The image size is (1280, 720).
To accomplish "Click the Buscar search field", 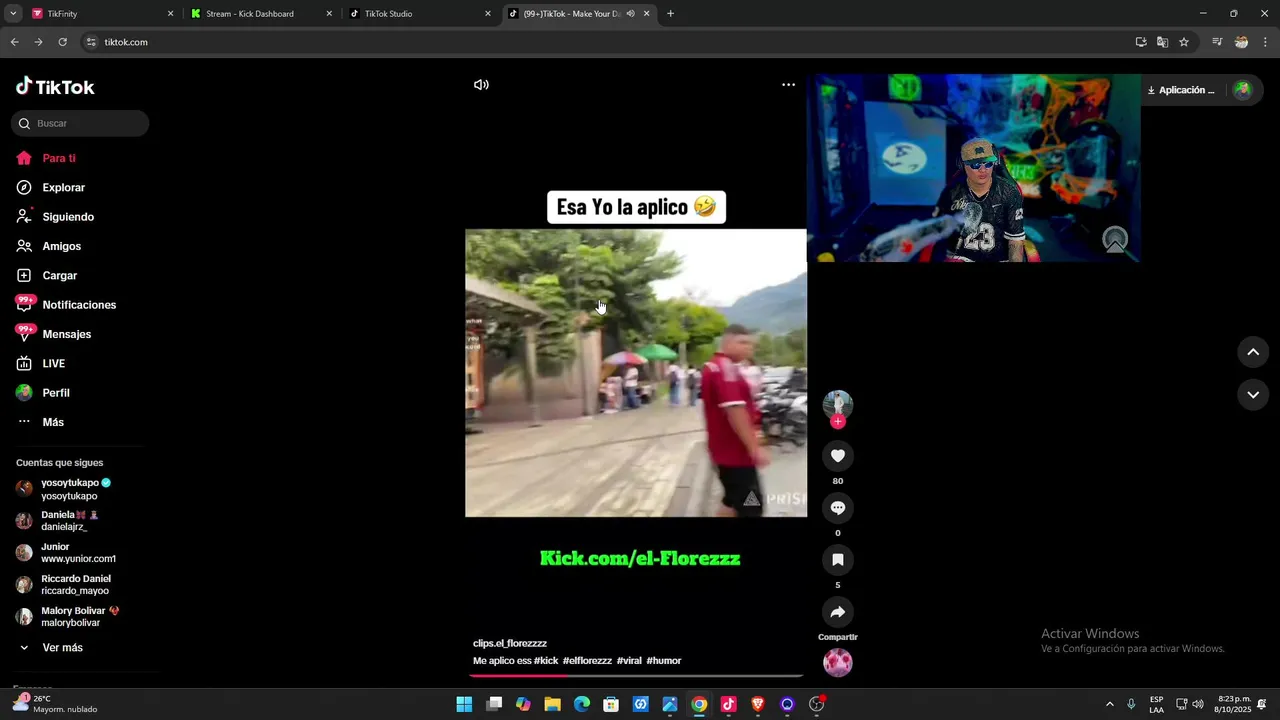I will coord(80,123).
